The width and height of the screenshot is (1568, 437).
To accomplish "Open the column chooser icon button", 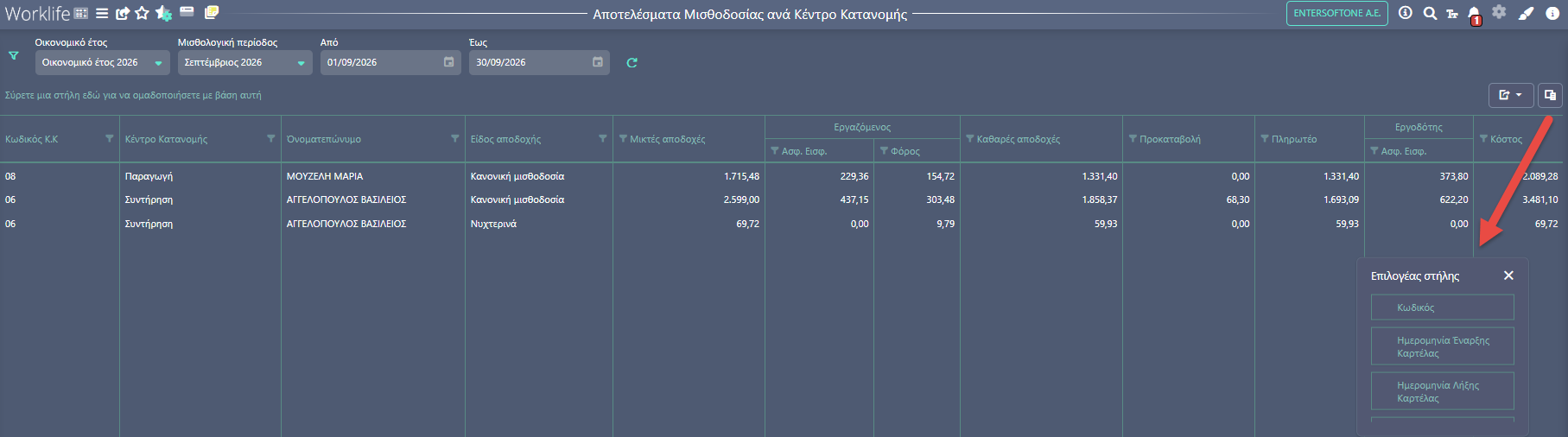I will (1550, 95).
